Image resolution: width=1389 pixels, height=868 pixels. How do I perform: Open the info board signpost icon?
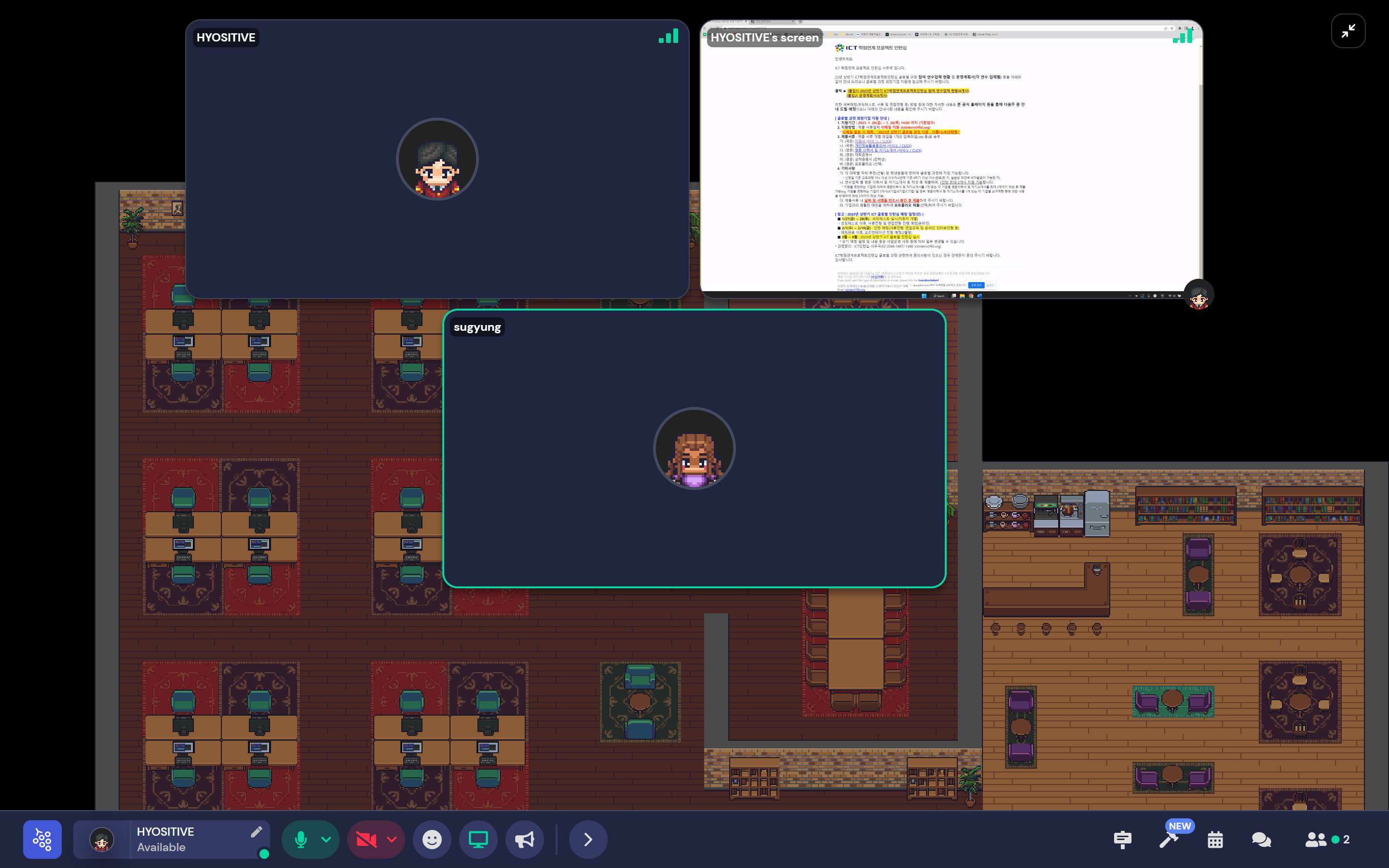pos(1122,840)
